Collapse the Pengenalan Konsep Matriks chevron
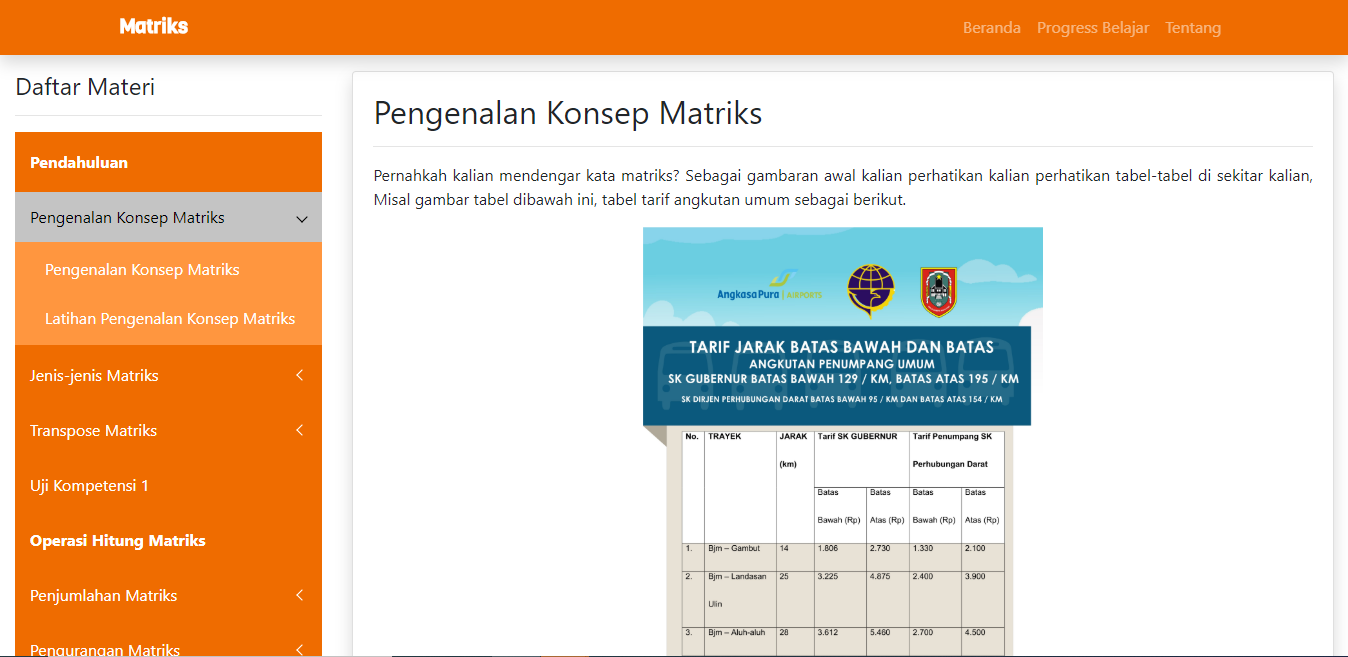This screenshot has height=657, width=1348. coord(301,219)
